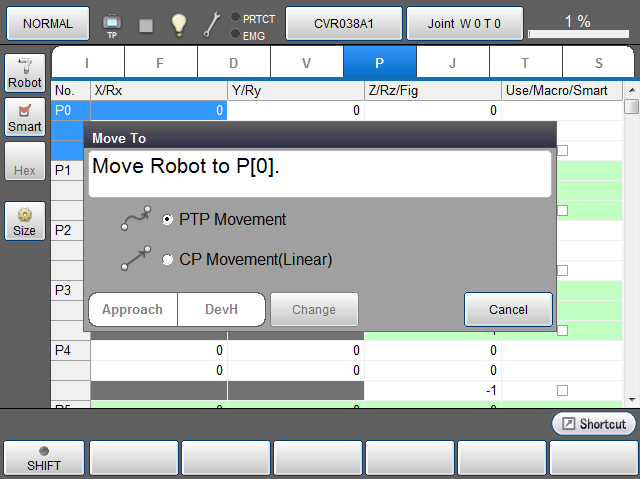This screenshot has width=640, height=479.
Task: Toggle the checkbox in P4 row
Action: 562,390
